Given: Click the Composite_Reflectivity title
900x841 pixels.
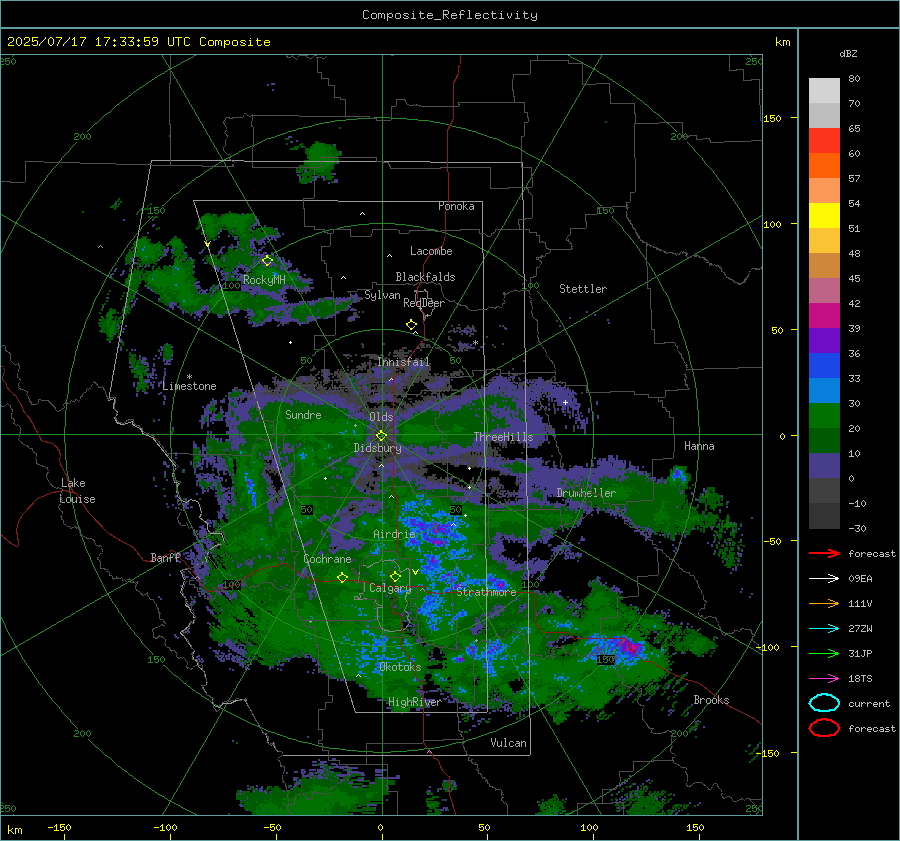Looking at the screenshot, I should pos(449,15).
